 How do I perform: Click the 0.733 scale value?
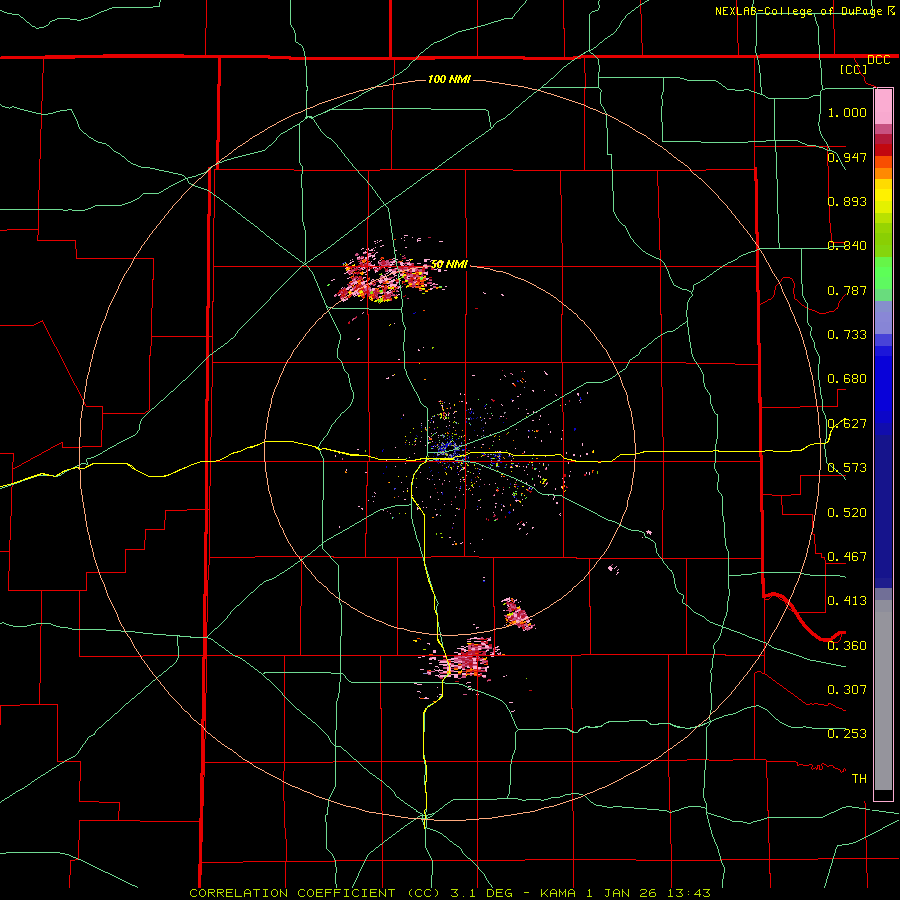click(x=847, y=335)
